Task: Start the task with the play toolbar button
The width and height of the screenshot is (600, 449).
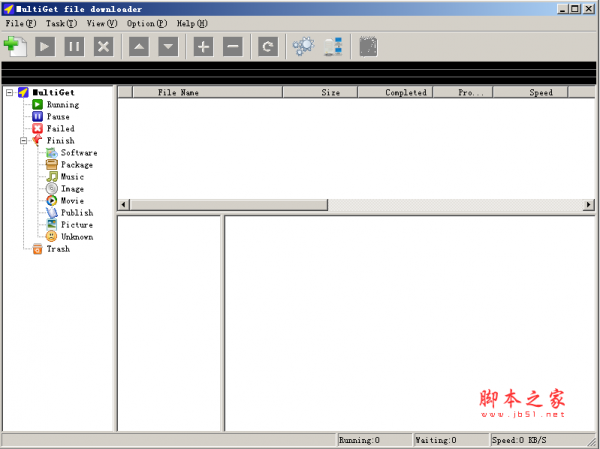Action: 45,47
